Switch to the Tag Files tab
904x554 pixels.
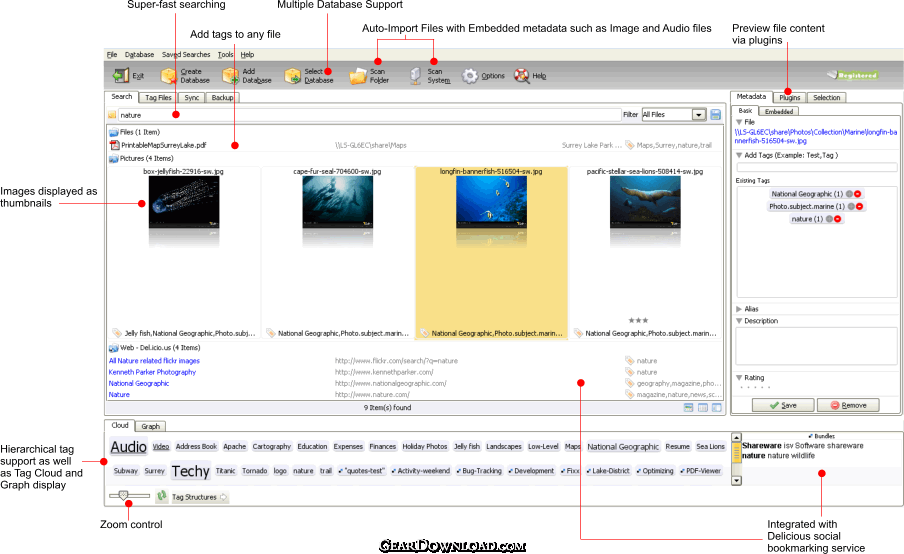pos(159,97)
